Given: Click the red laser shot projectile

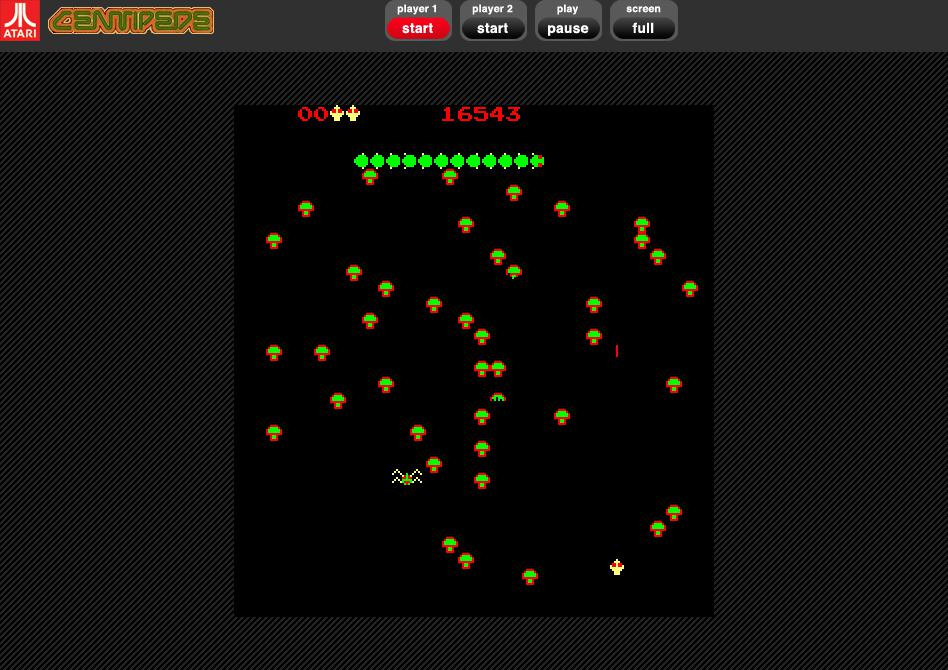Looking at the screenshot, I should point(617,351).
